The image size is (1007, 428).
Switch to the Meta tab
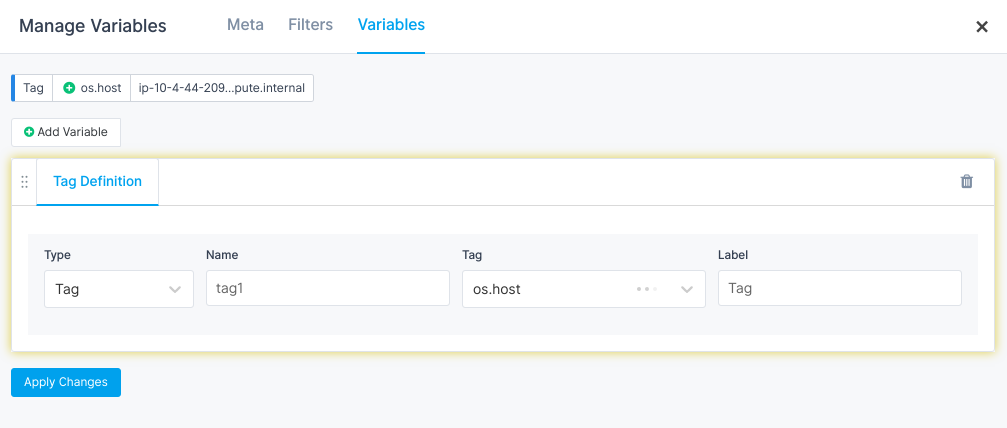[x=245, y=25]
